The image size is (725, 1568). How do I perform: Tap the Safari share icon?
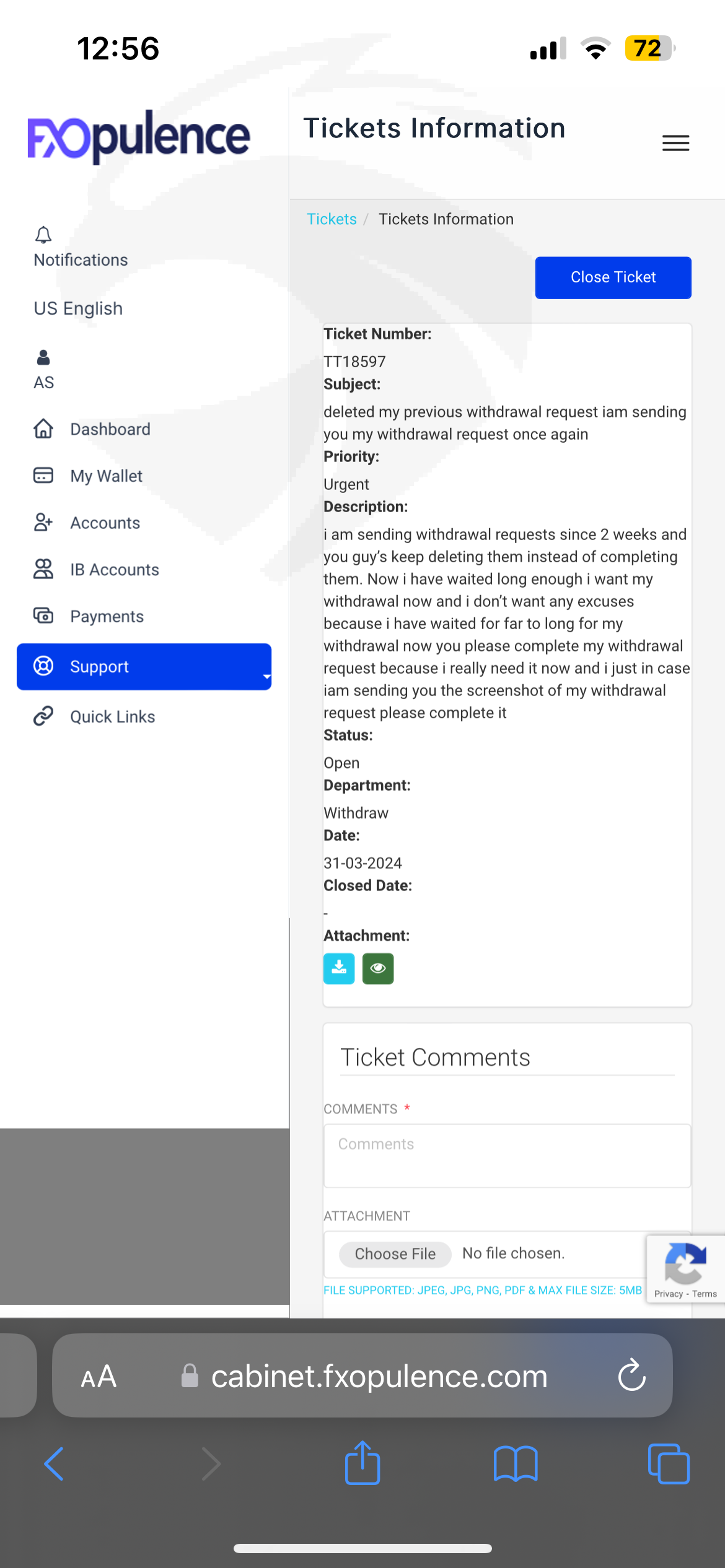pyautogui.click(x=362, y=1463)
